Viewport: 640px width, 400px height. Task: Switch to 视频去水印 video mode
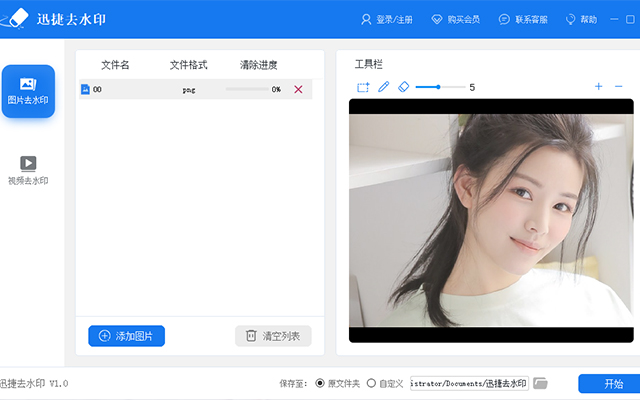28,171
